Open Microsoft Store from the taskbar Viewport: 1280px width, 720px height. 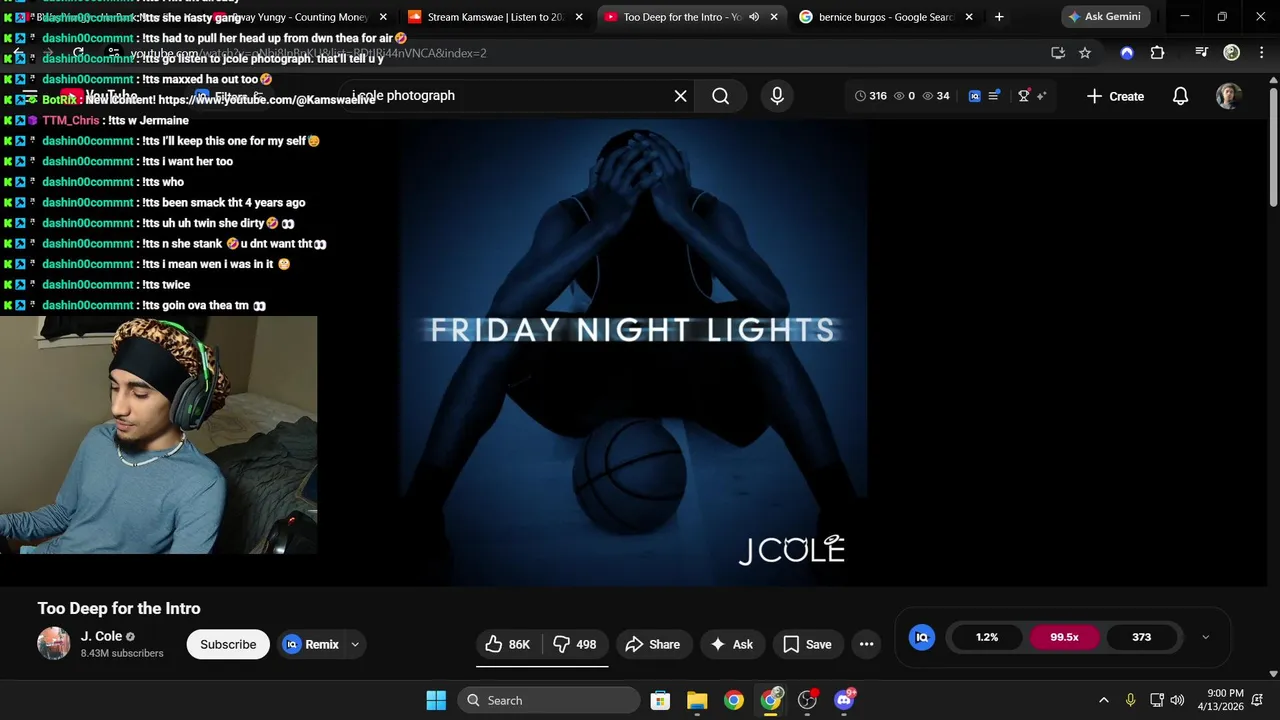[x=660, y=700]
